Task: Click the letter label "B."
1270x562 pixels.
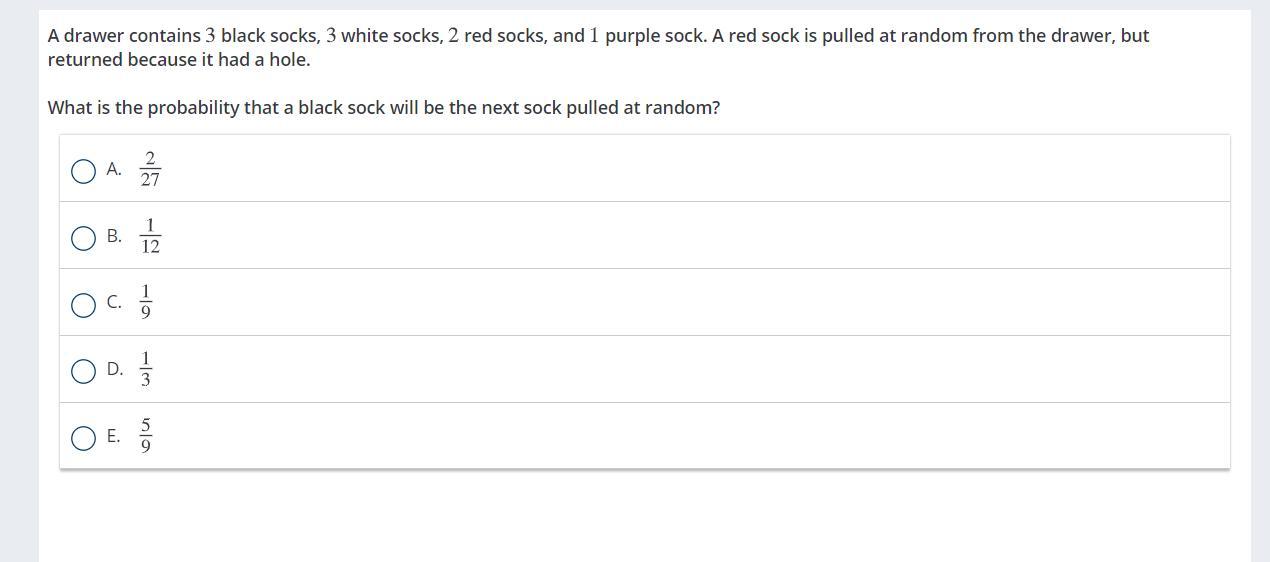Action: click(114, 236)
